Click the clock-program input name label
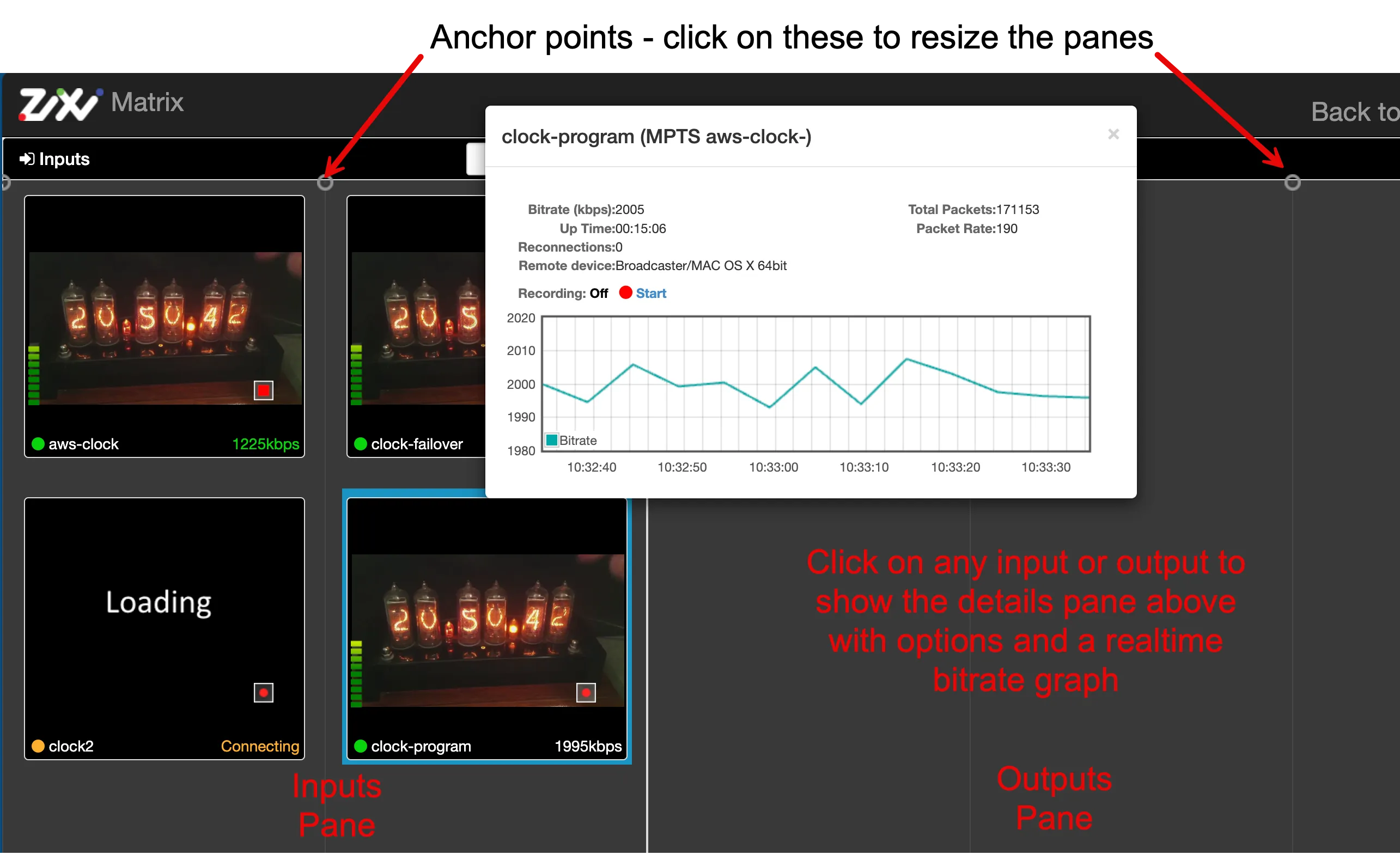This screenshot has width=1400, height=855. tap(421, 747)
